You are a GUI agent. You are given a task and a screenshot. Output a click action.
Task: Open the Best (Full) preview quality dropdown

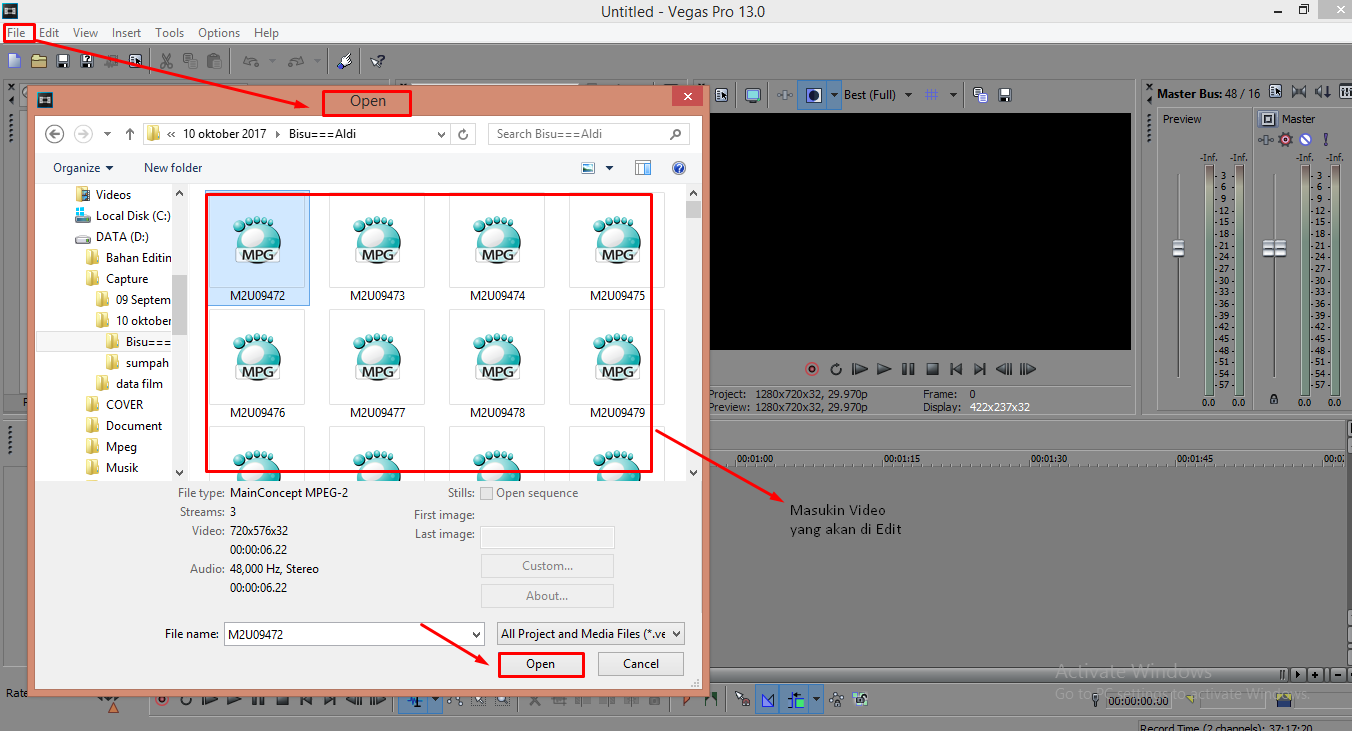pos(878,94)
